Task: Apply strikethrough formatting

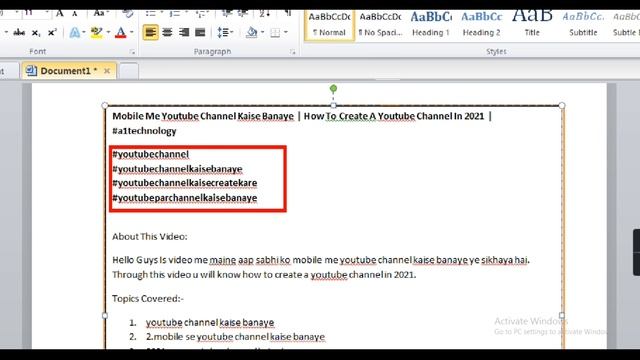Action: 19,32
